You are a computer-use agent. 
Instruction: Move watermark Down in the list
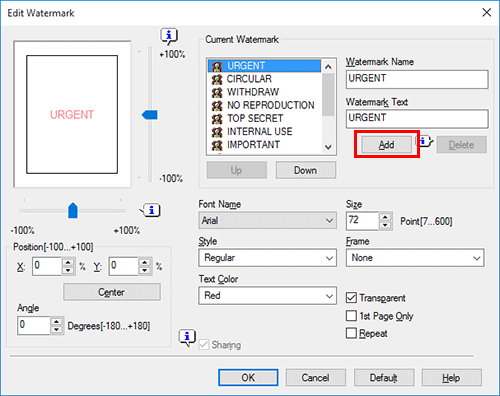tap(306, 170)
